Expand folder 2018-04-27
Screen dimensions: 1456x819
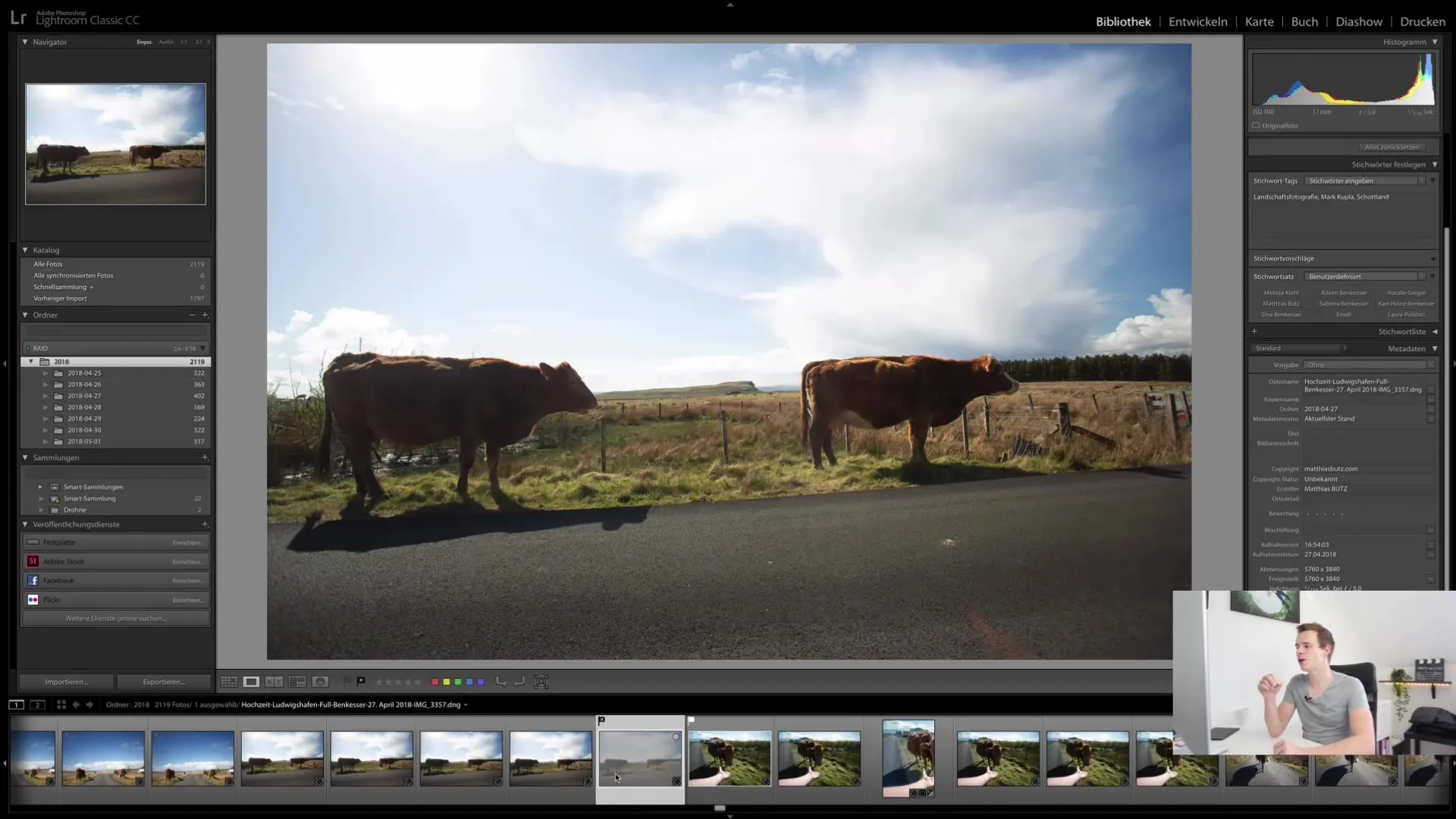click(45, 396)
